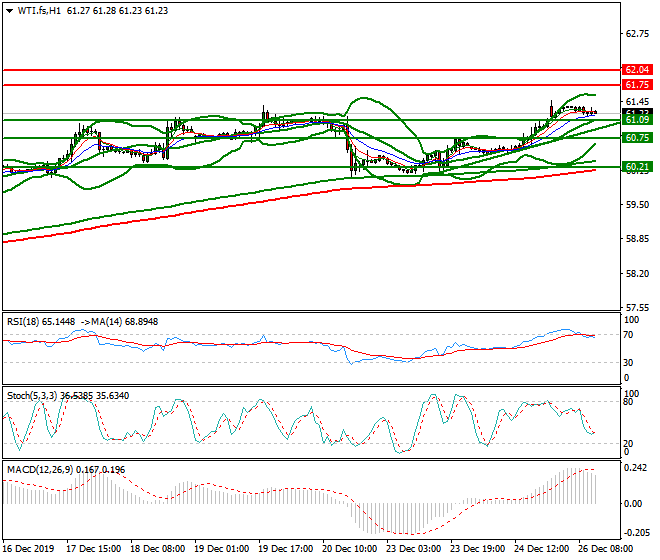Image resolution: width=660 pixels, height=560 pixels.
Task: Select the green 61.09 level price label
Action: (x=637, y=120)
